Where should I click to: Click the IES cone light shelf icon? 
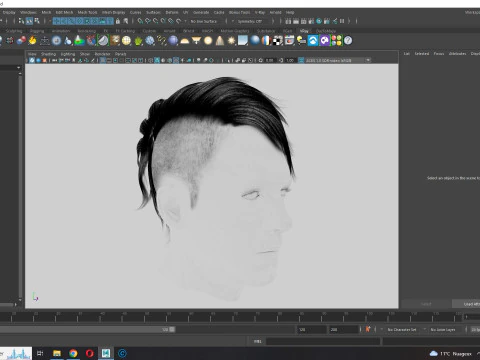(220, 41)
